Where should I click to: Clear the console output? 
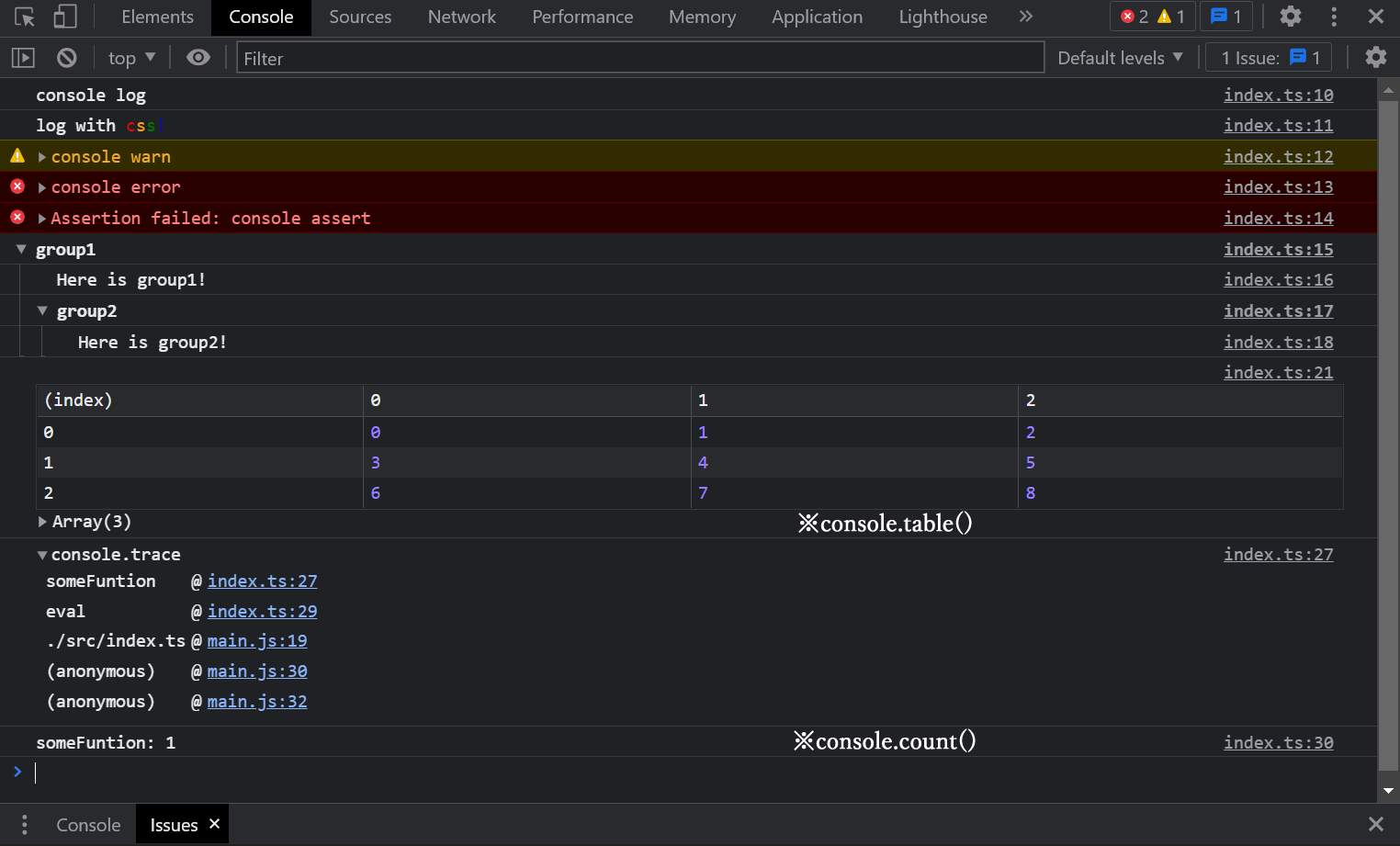[x=67, y=58]
